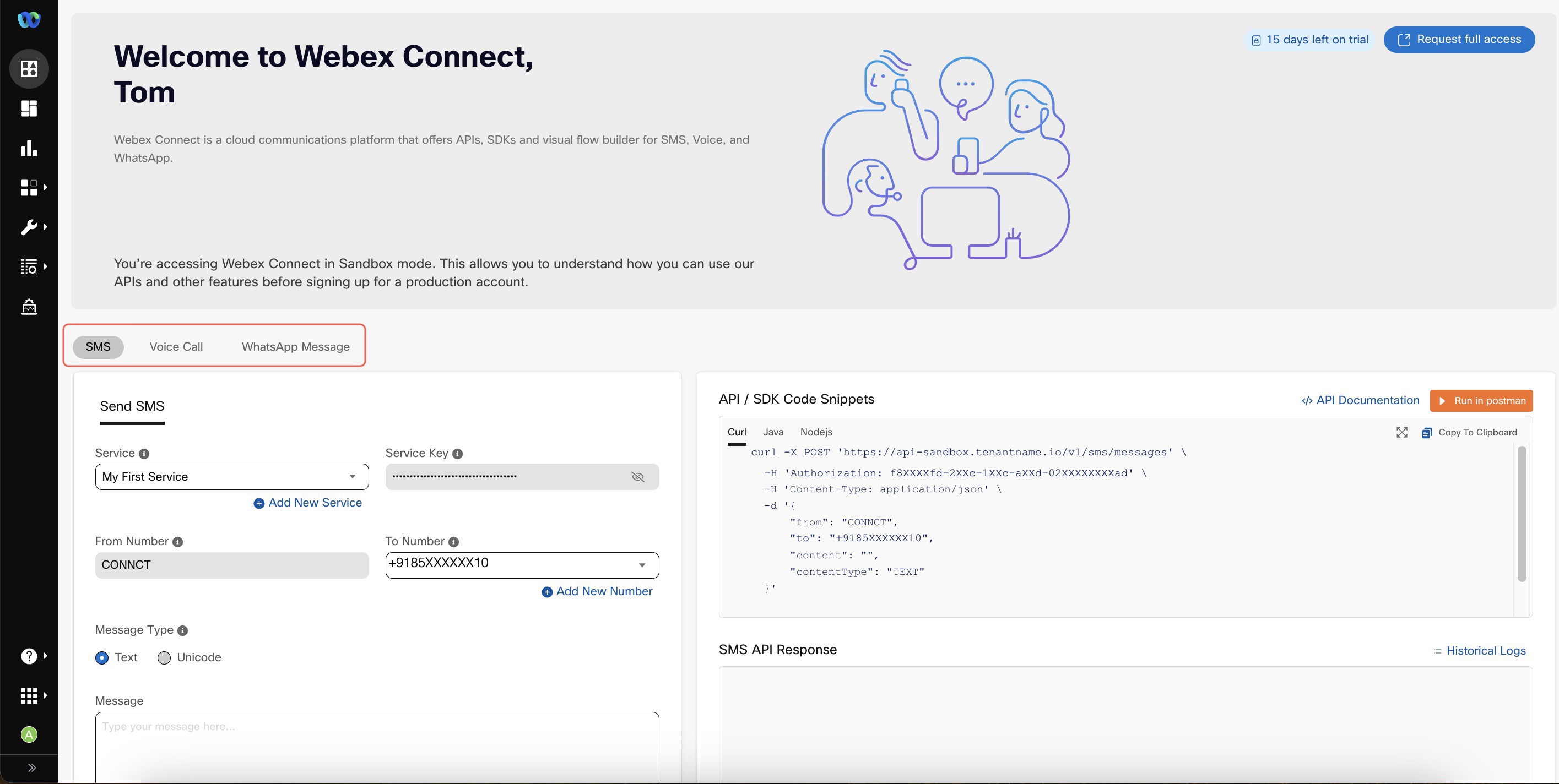Expand the app grid submenu arrow

pos(45,696)
